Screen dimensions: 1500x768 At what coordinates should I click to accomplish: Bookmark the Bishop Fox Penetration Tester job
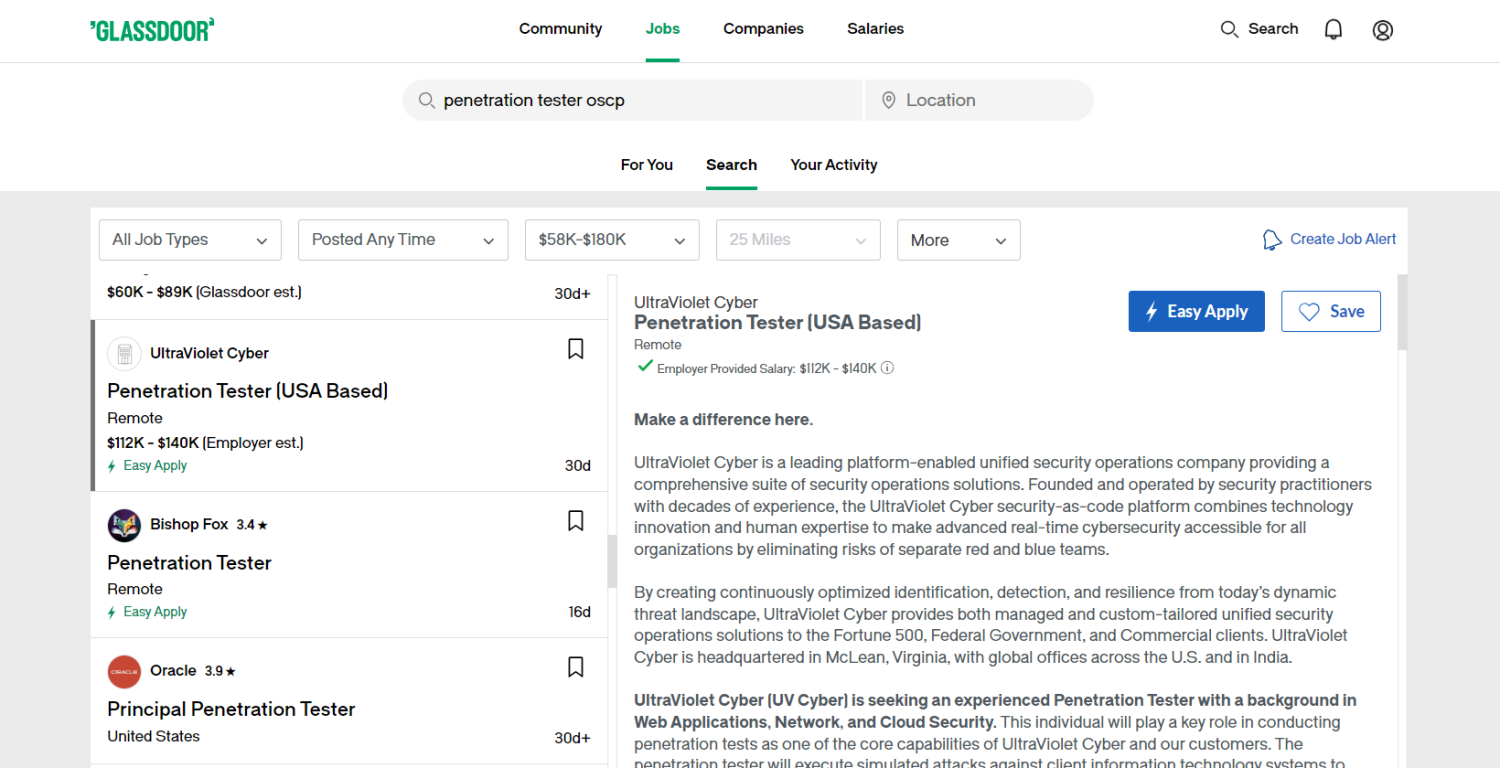coord(576,521)
